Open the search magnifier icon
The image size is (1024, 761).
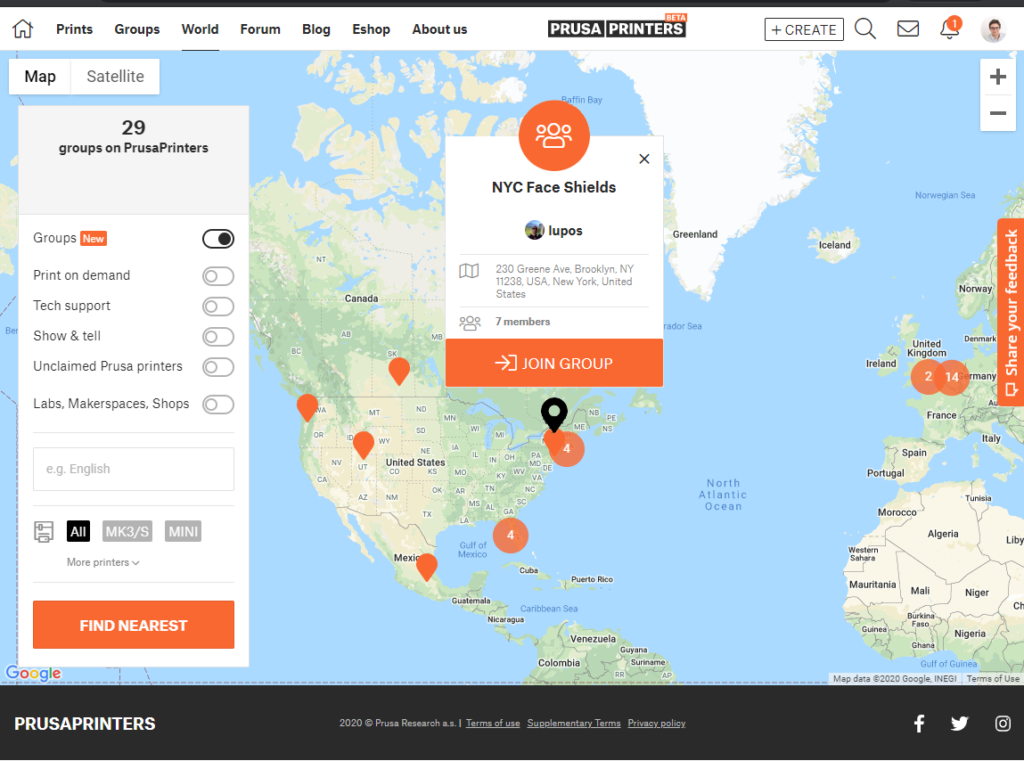tap(865, 29)
